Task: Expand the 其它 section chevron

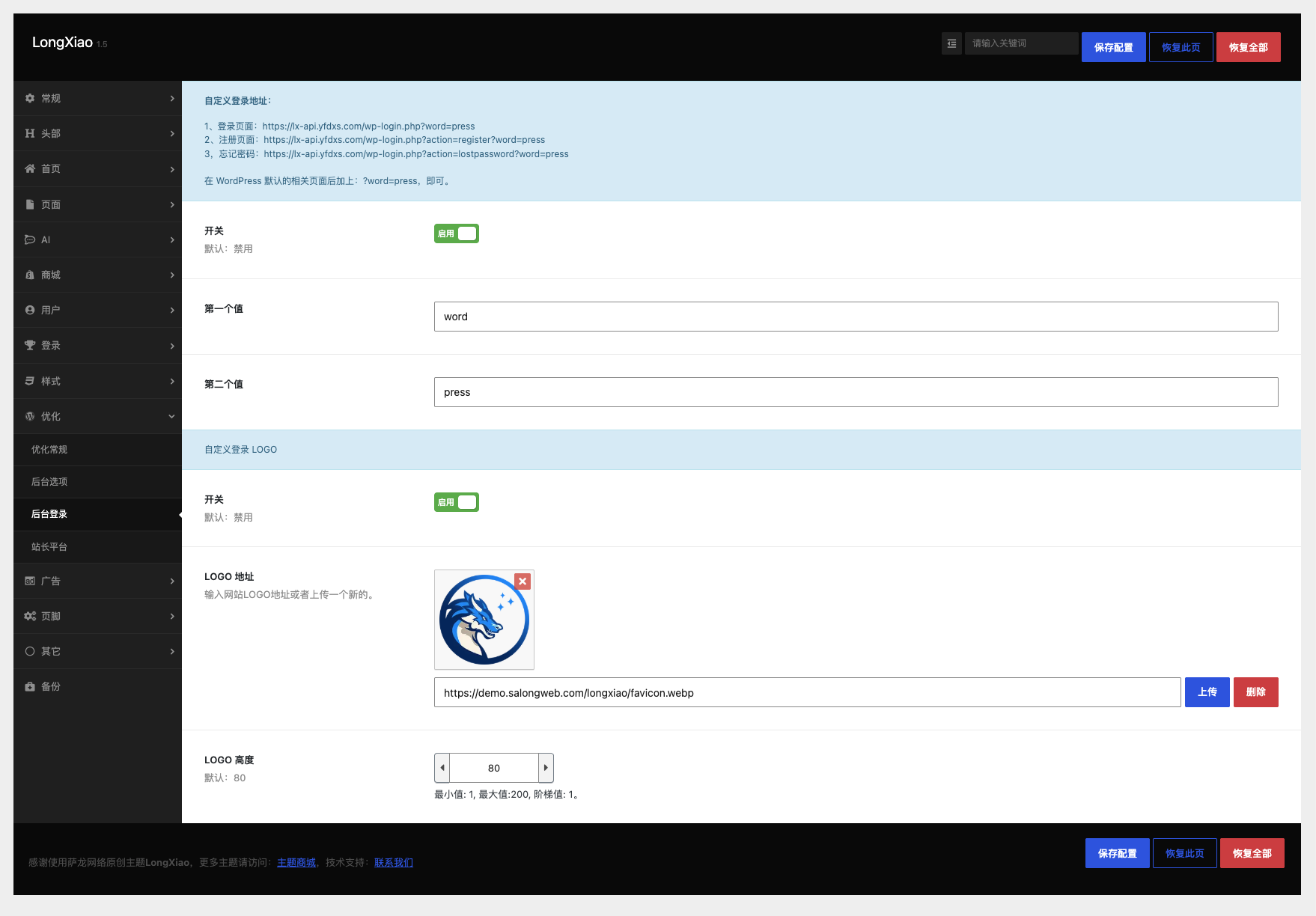Action: tap(172, 651)
